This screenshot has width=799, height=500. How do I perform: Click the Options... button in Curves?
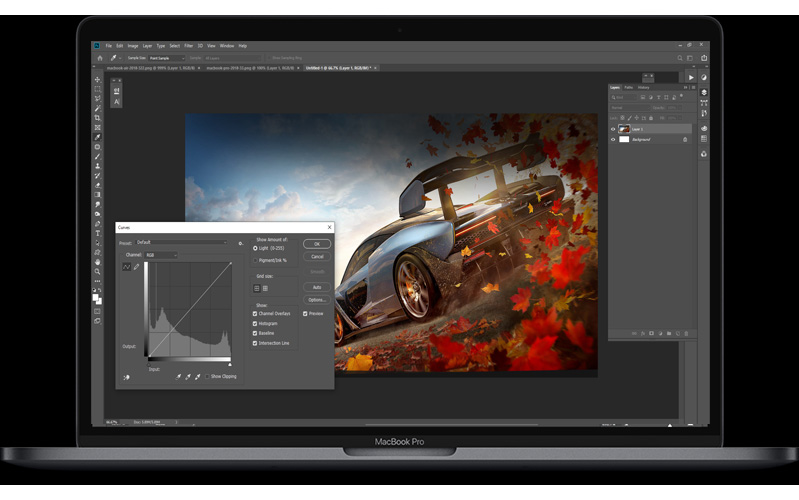pyautogui.click(x=316, y=300)
